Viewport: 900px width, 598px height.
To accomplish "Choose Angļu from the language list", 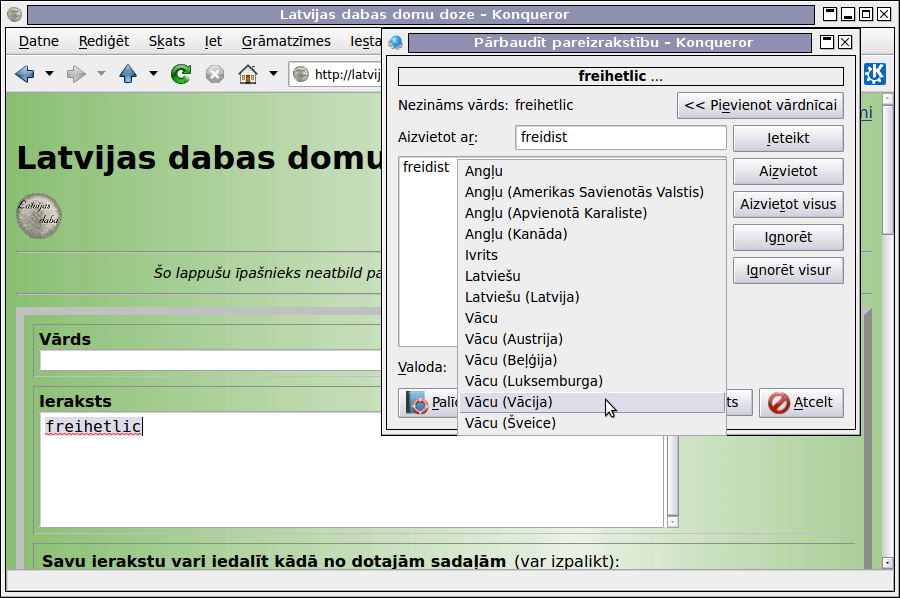I will (x=591, y=171).
